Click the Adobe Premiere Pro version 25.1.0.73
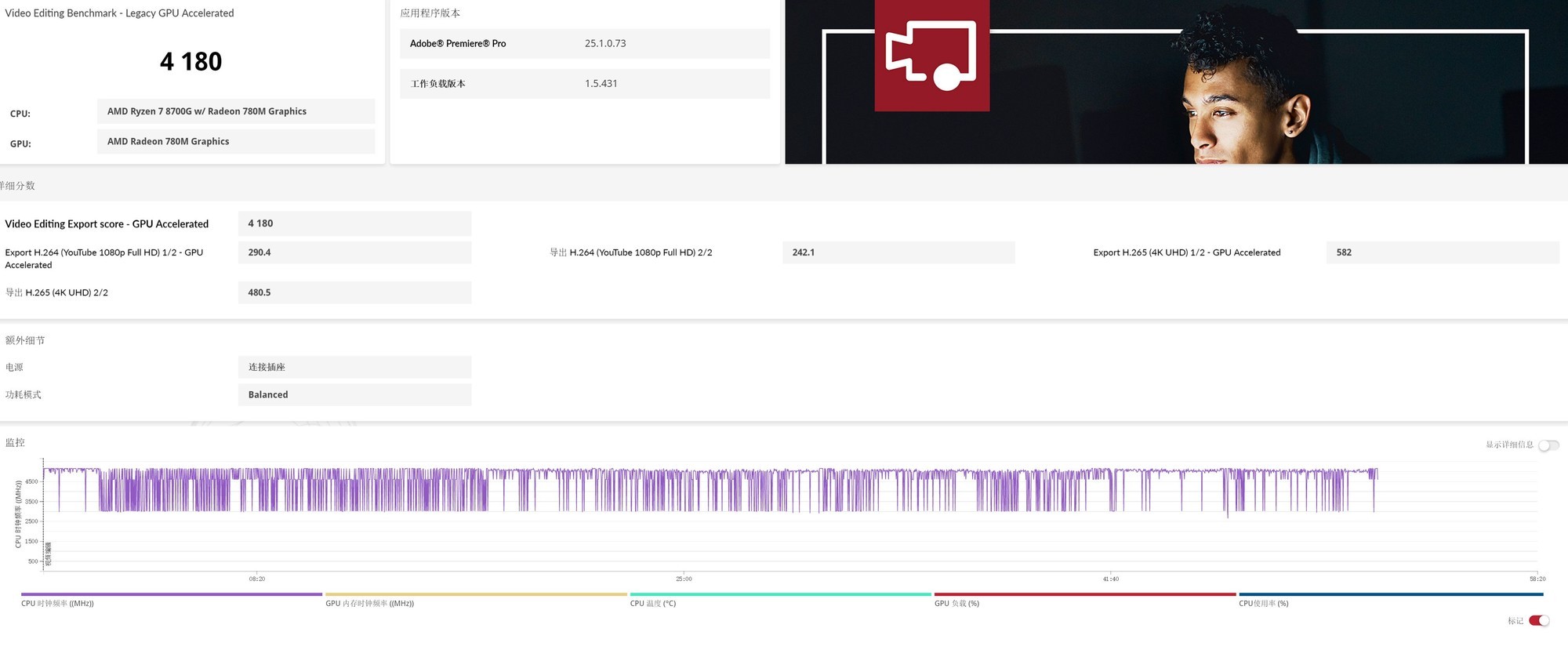This screenshot has height=657, width=1568. [x=605, y=44]
